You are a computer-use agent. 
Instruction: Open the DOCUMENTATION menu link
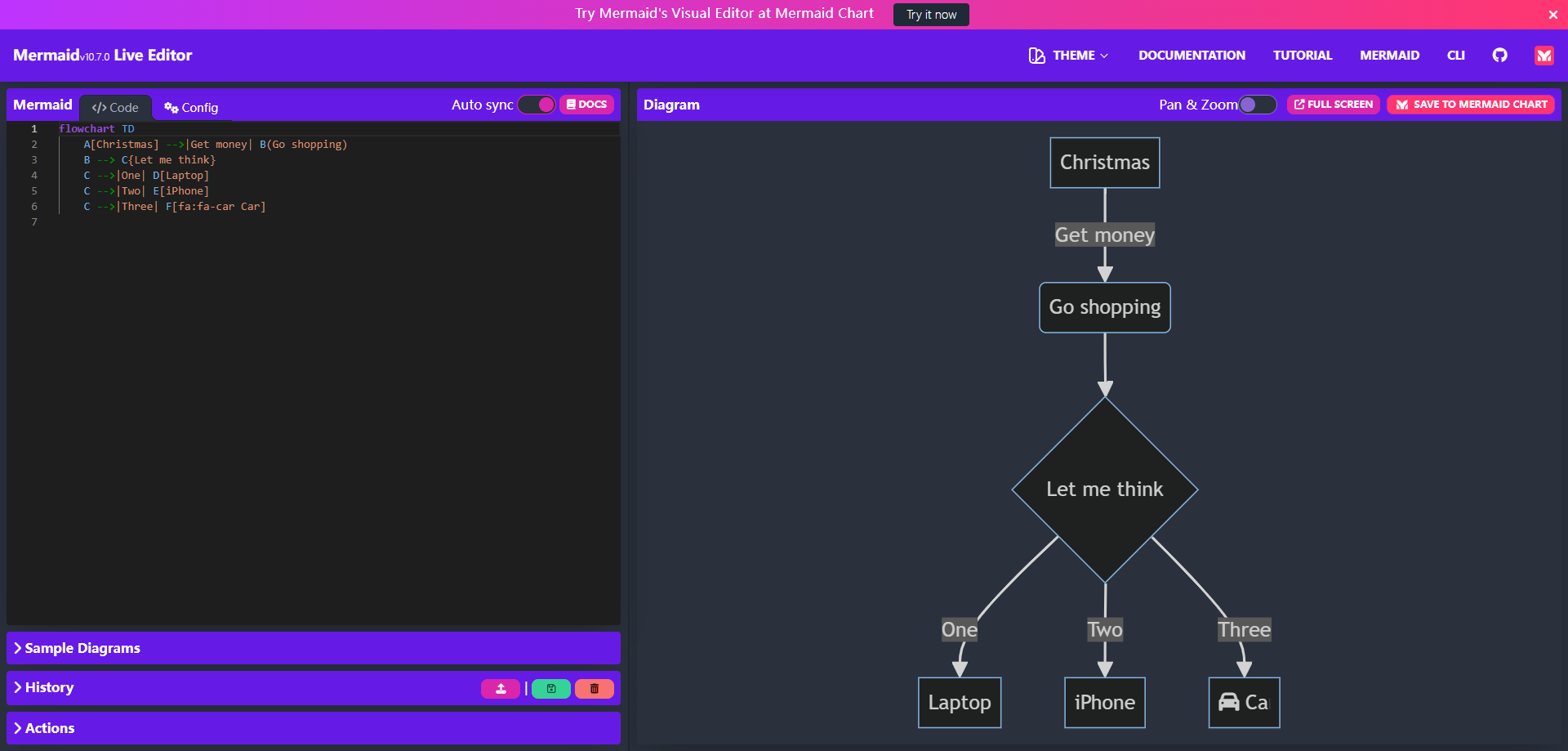[x=1192, y=56]
